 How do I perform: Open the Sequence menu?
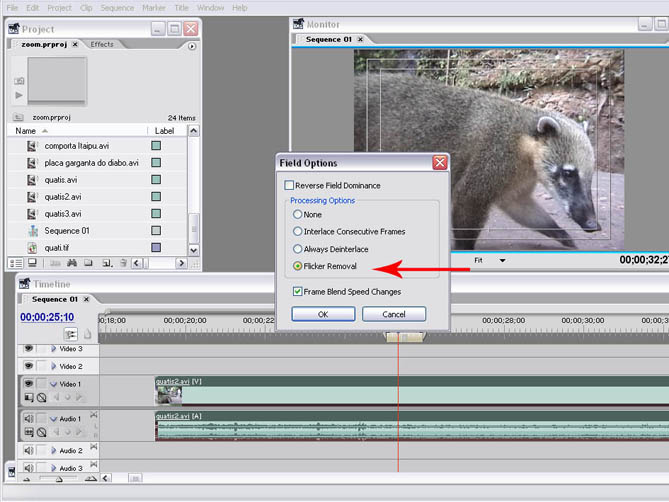[x=117, y=7]
